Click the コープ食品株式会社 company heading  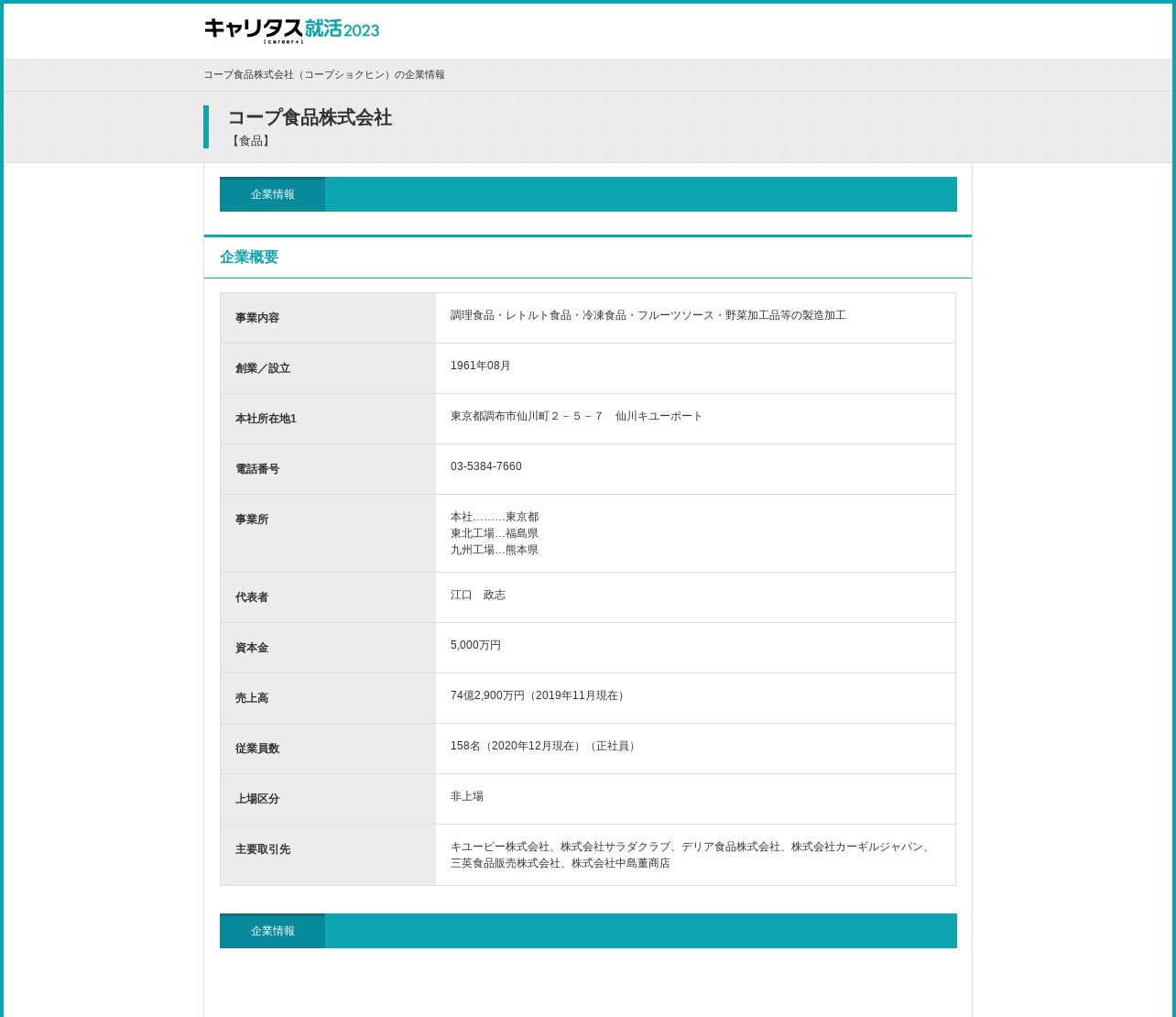tap(310, 117)
